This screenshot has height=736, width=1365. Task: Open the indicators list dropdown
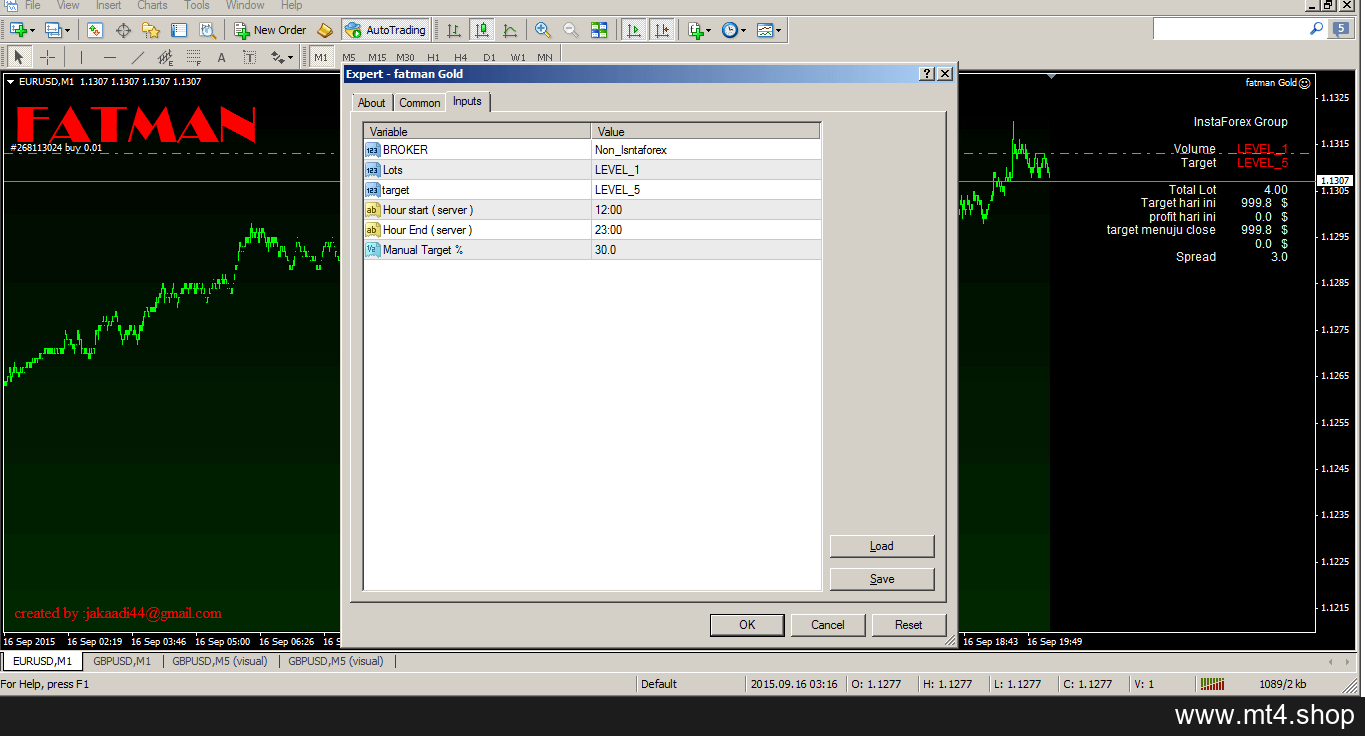pyautogui.click(x=699, y=30)
